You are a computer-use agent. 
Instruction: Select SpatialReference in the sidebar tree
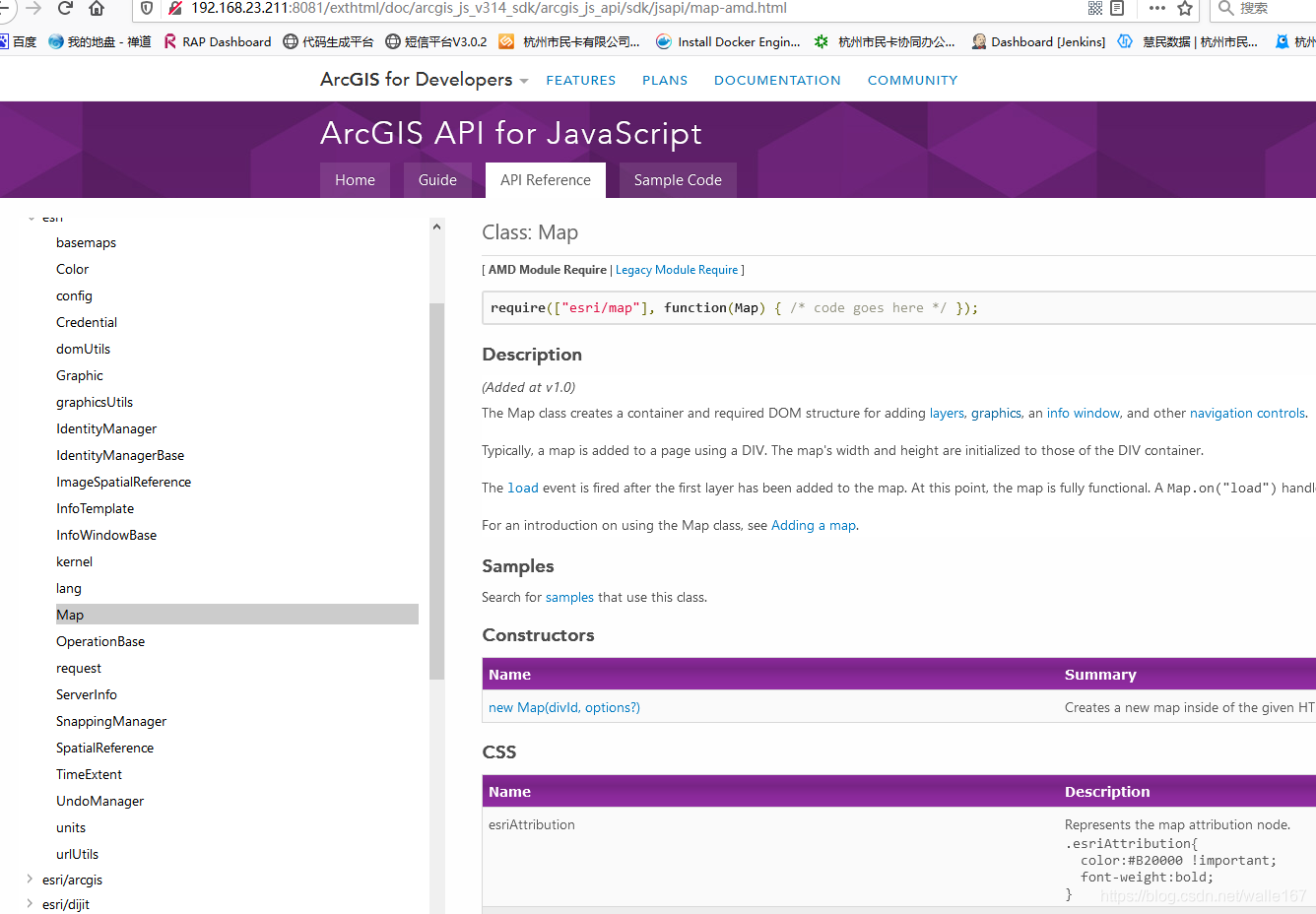[104, 748]
